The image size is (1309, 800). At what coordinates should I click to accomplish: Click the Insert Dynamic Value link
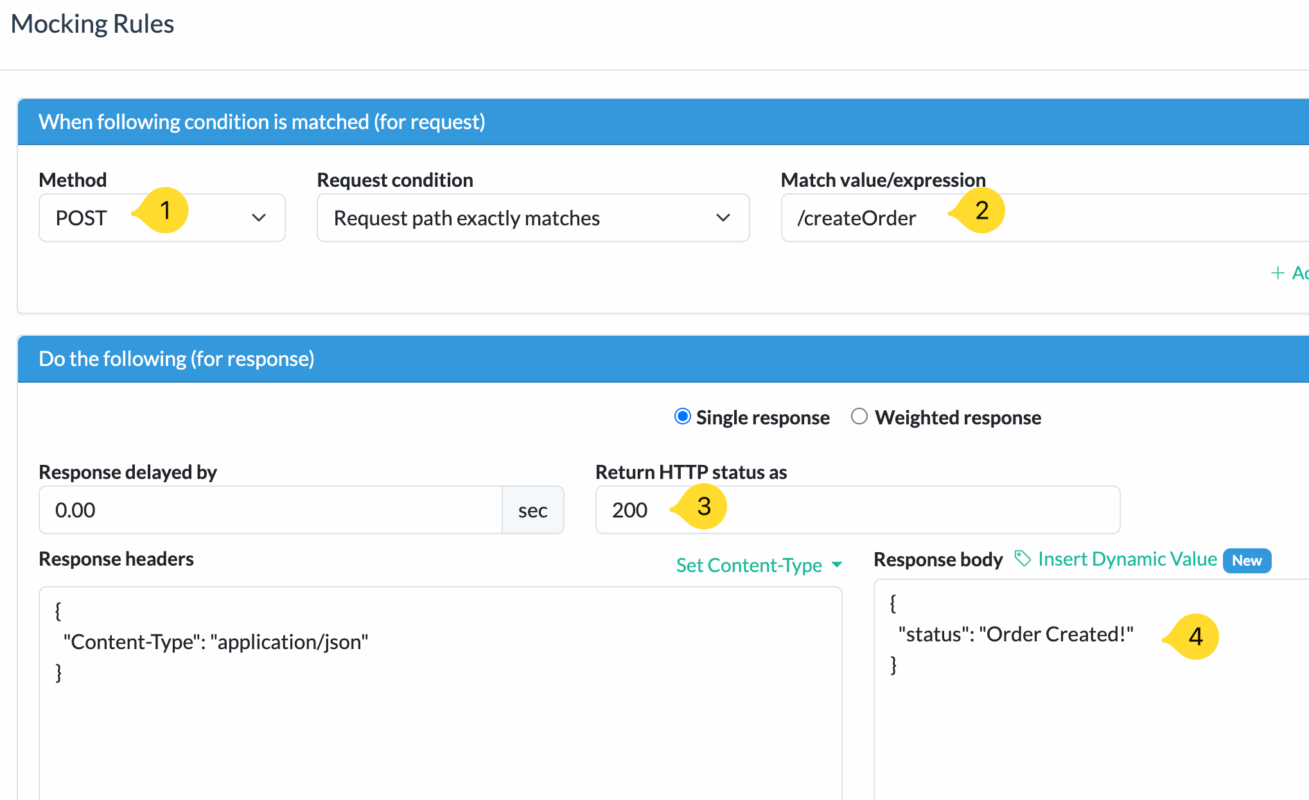tap(1127, 559)
